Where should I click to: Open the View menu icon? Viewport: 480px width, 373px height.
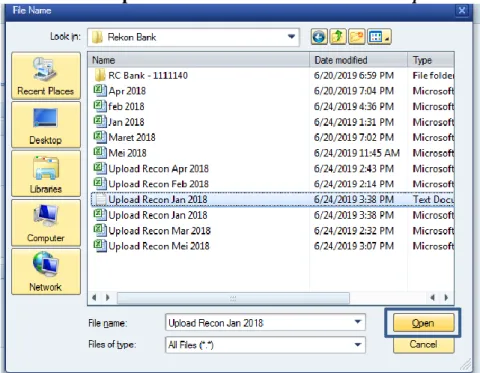pyautogui.click(x=379, y=37)
